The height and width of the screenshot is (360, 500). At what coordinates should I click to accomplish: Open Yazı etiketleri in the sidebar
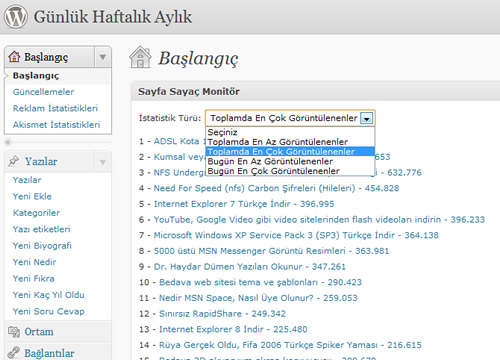tap(41, 229)
